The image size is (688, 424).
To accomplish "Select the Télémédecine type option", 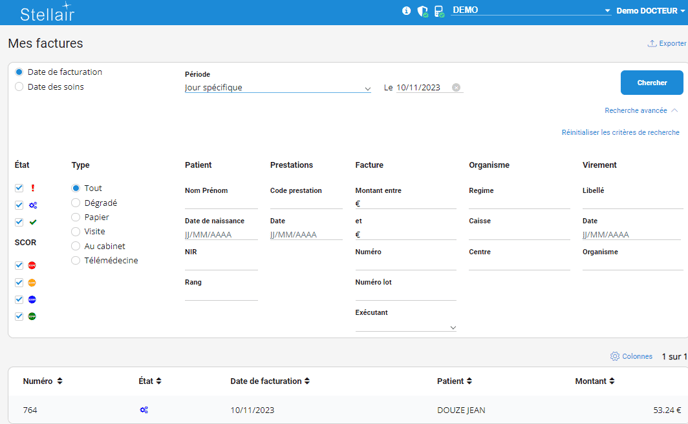I will pos(76,260).
